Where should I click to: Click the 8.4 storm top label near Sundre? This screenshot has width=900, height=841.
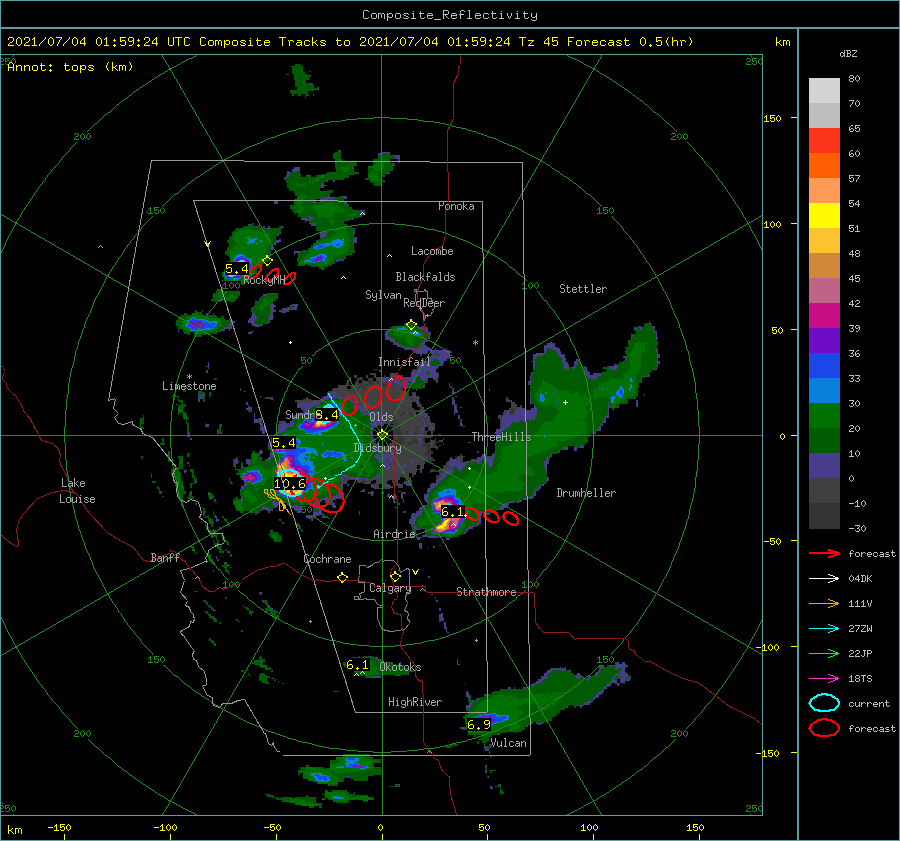click(x=327, y=414)
